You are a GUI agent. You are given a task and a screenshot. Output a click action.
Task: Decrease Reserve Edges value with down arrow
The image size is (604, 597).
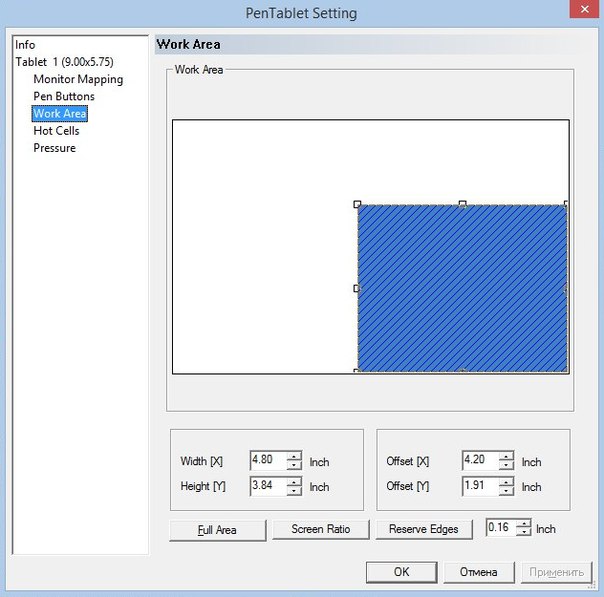523,532
